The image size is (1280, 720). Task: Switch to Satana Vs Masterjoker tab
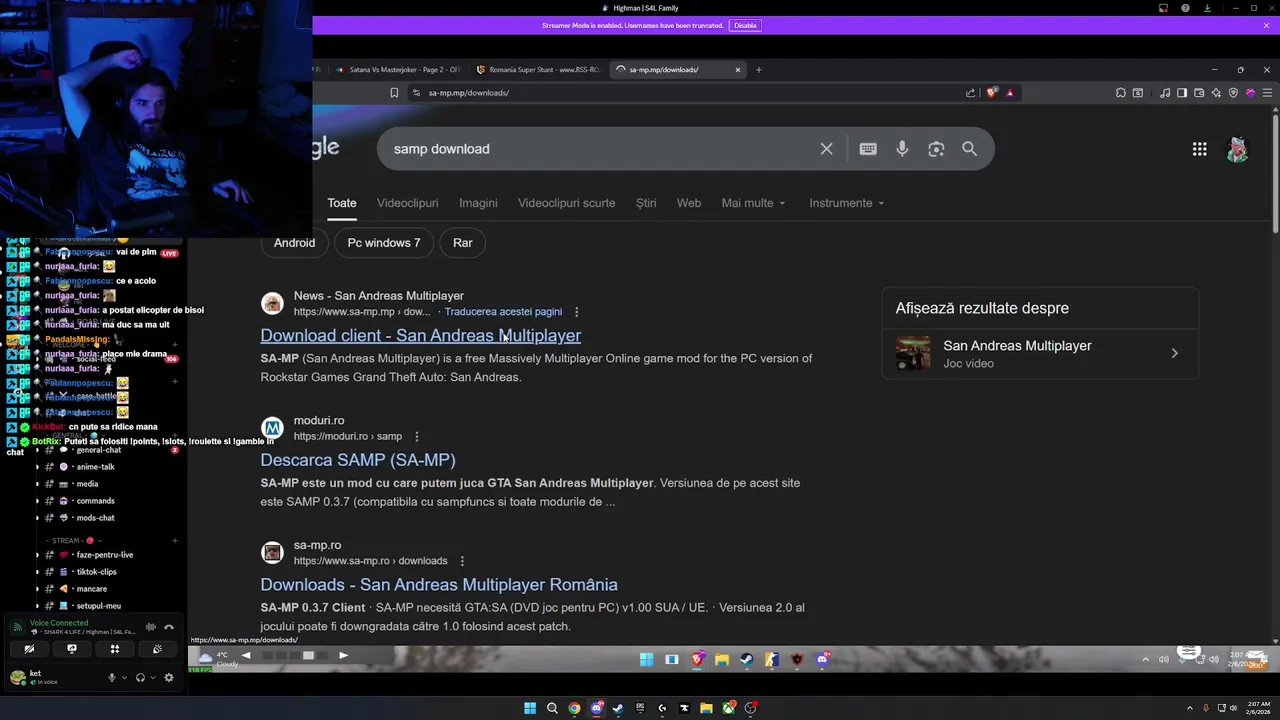pos(398,70)
